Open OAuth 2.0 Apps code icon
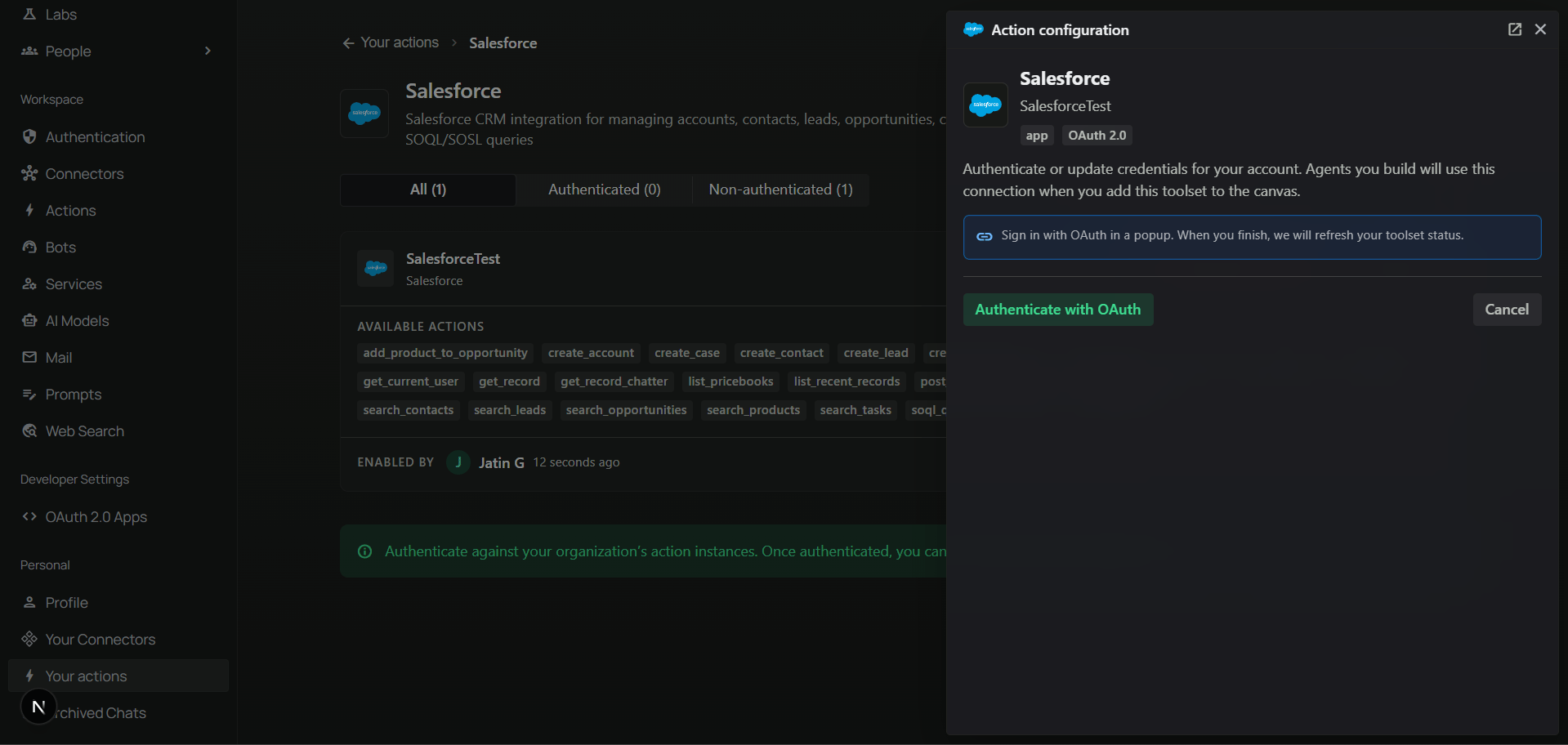 tap(29, 516)
